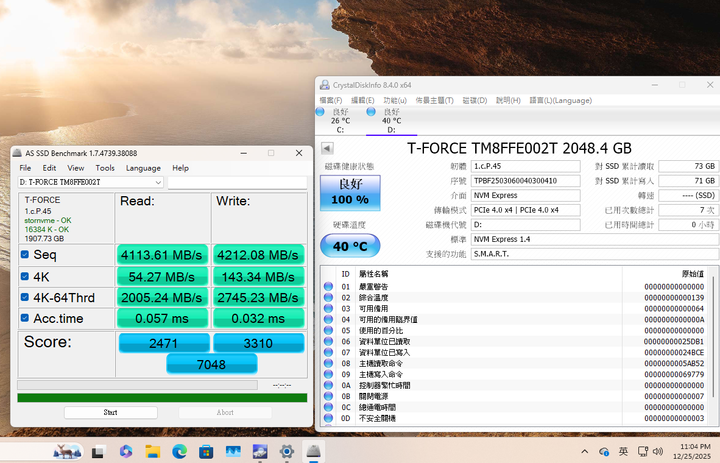
Task: Open Microsoft Edge from the taskbar
Action: point(179,452)
